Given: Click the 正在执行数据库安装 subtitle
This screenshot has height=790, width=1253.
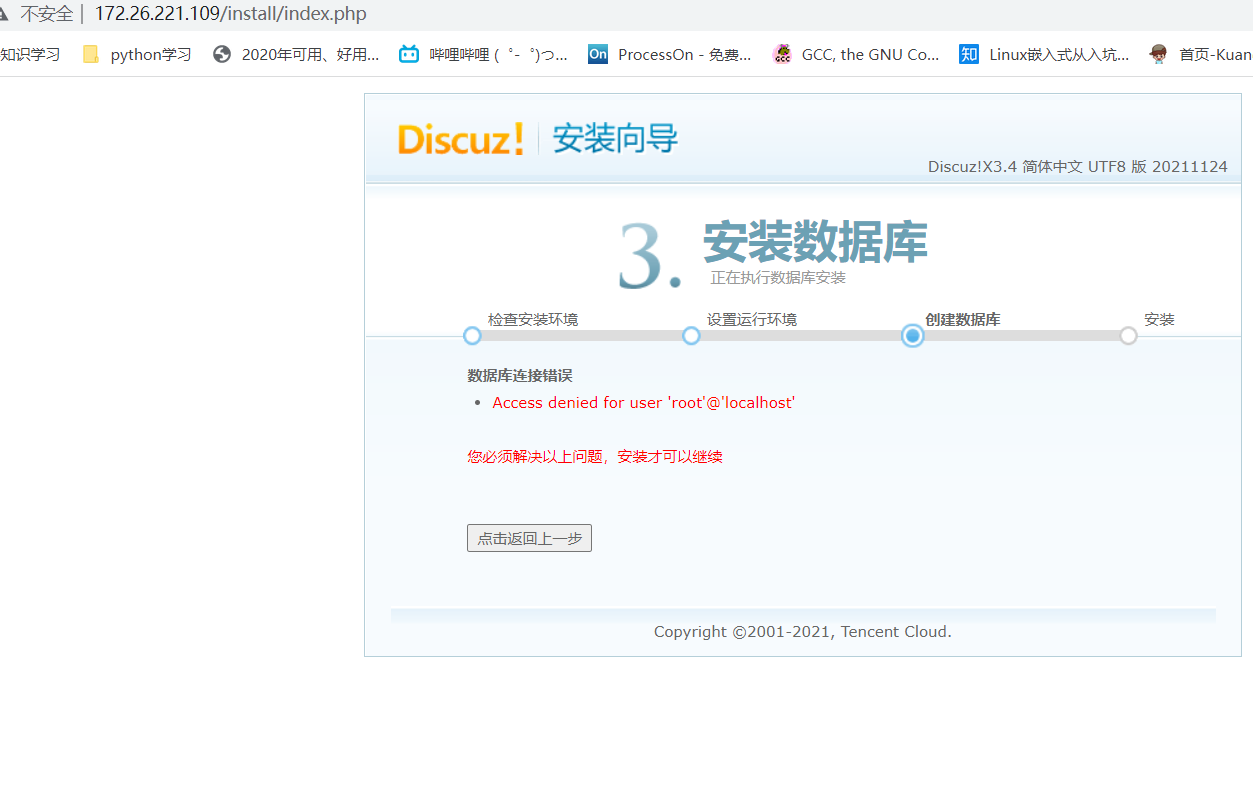Looking at the screenshot, I should [778, 278].
